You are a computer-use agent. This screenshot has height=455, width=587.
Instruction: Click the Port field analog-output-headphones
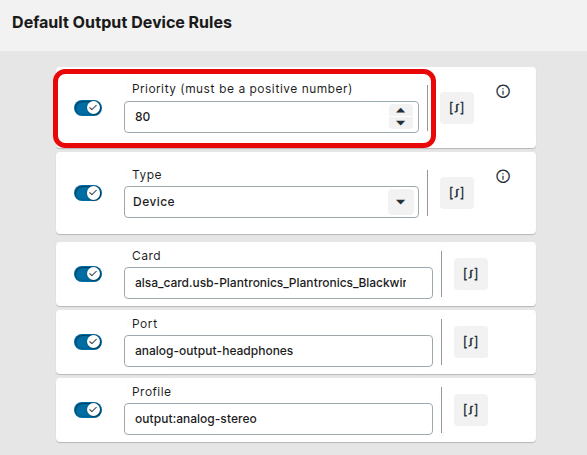click(x=278, y=351)
